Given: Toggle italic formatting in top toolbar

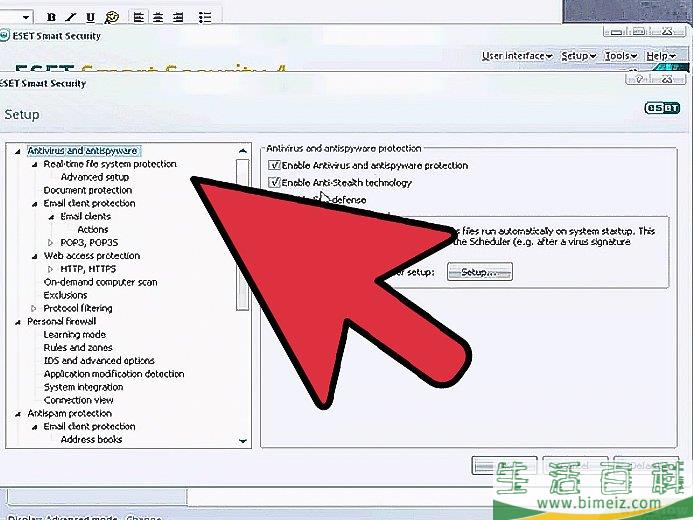Looking at the screenshot, I should [x=70, y=17].
